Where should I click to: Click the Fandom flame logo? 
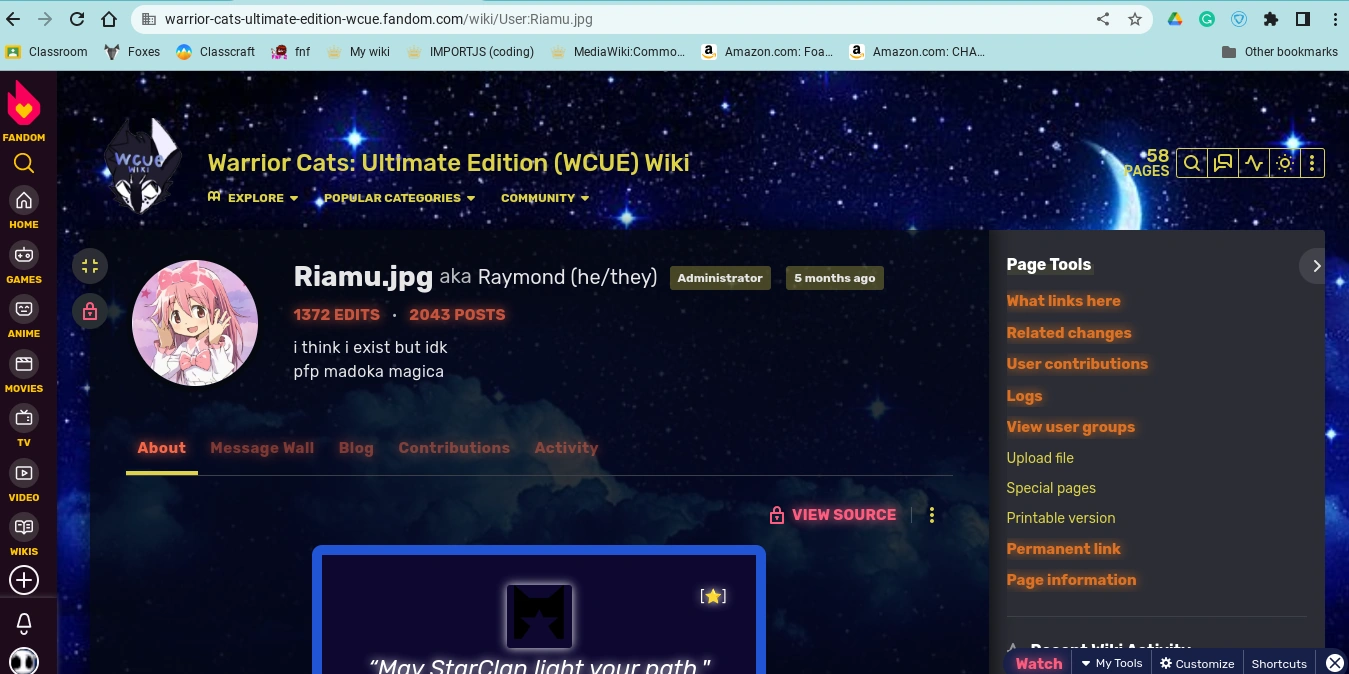[x=24, y=105]
